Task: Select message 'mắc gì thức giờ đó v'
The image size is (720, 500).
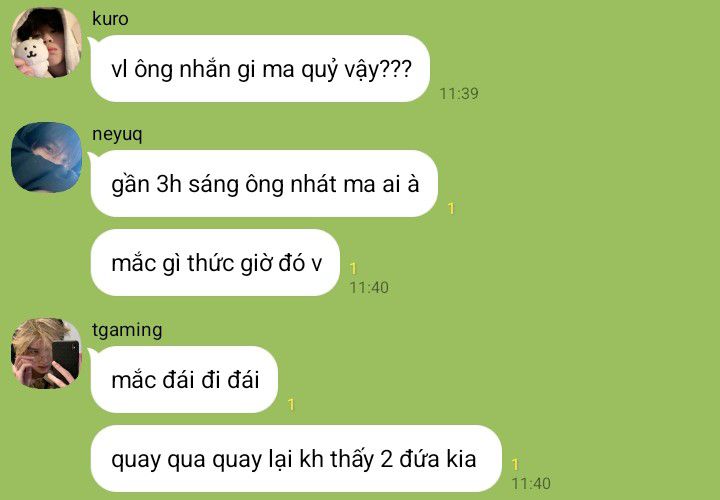Action: (215, 263)
